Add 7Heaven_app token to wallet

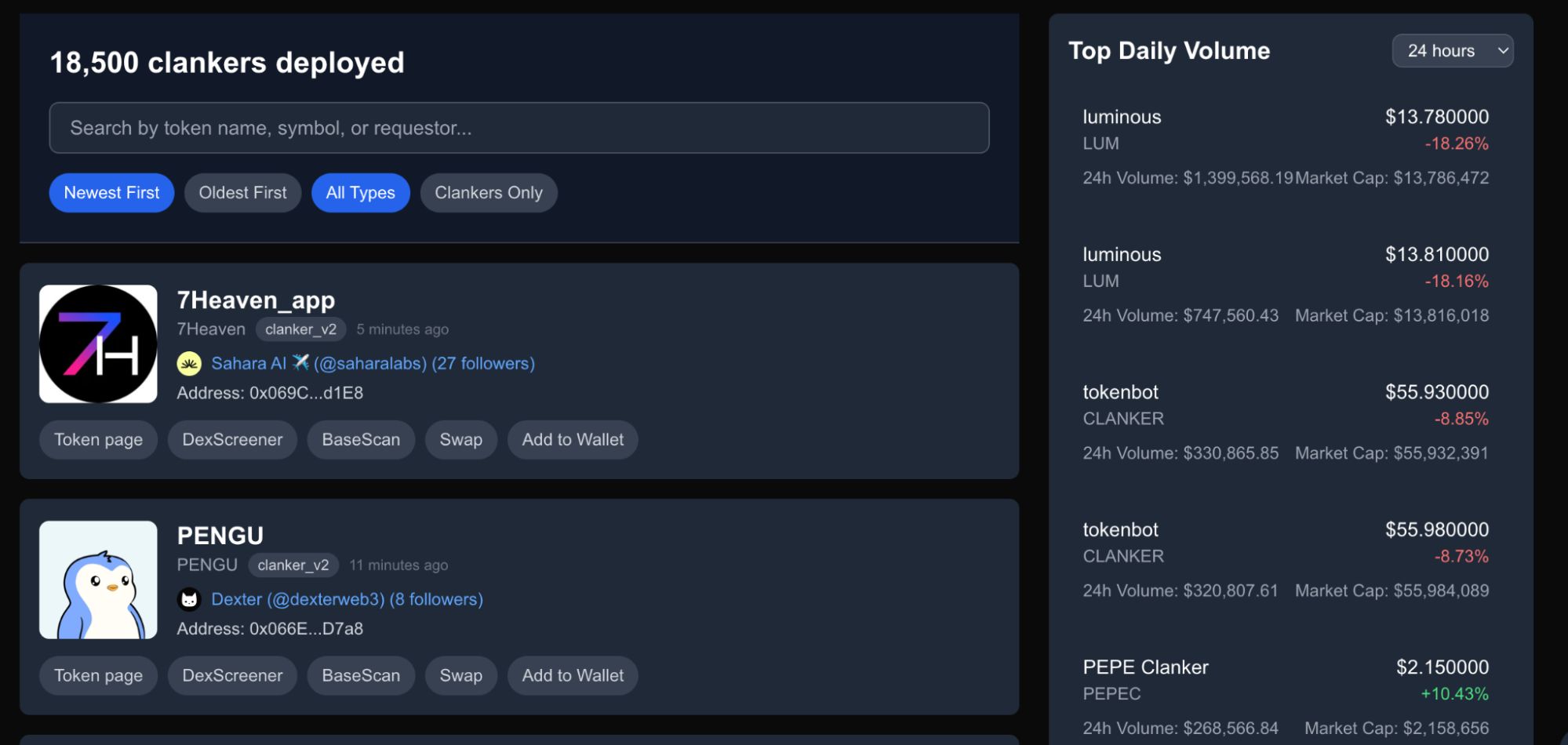pos(573,440)
